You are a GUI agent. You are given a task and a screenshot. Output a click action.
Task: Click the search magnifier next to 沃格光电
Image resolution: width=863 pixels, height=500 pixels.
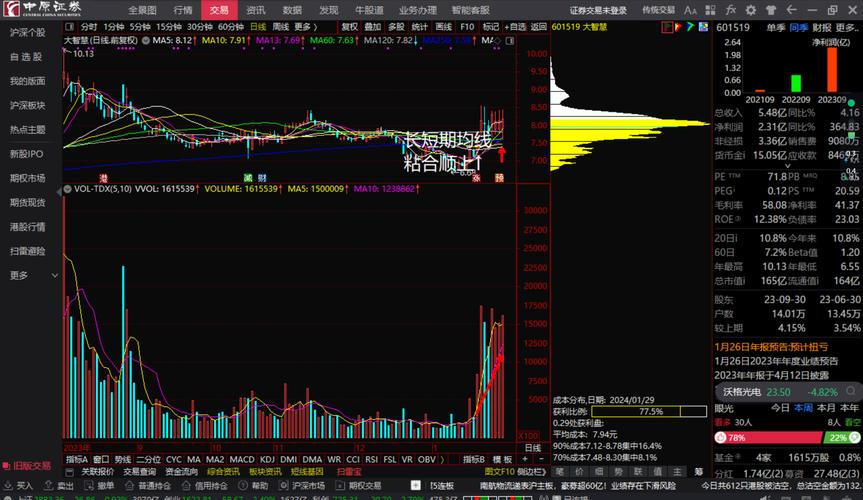(851, 391)
